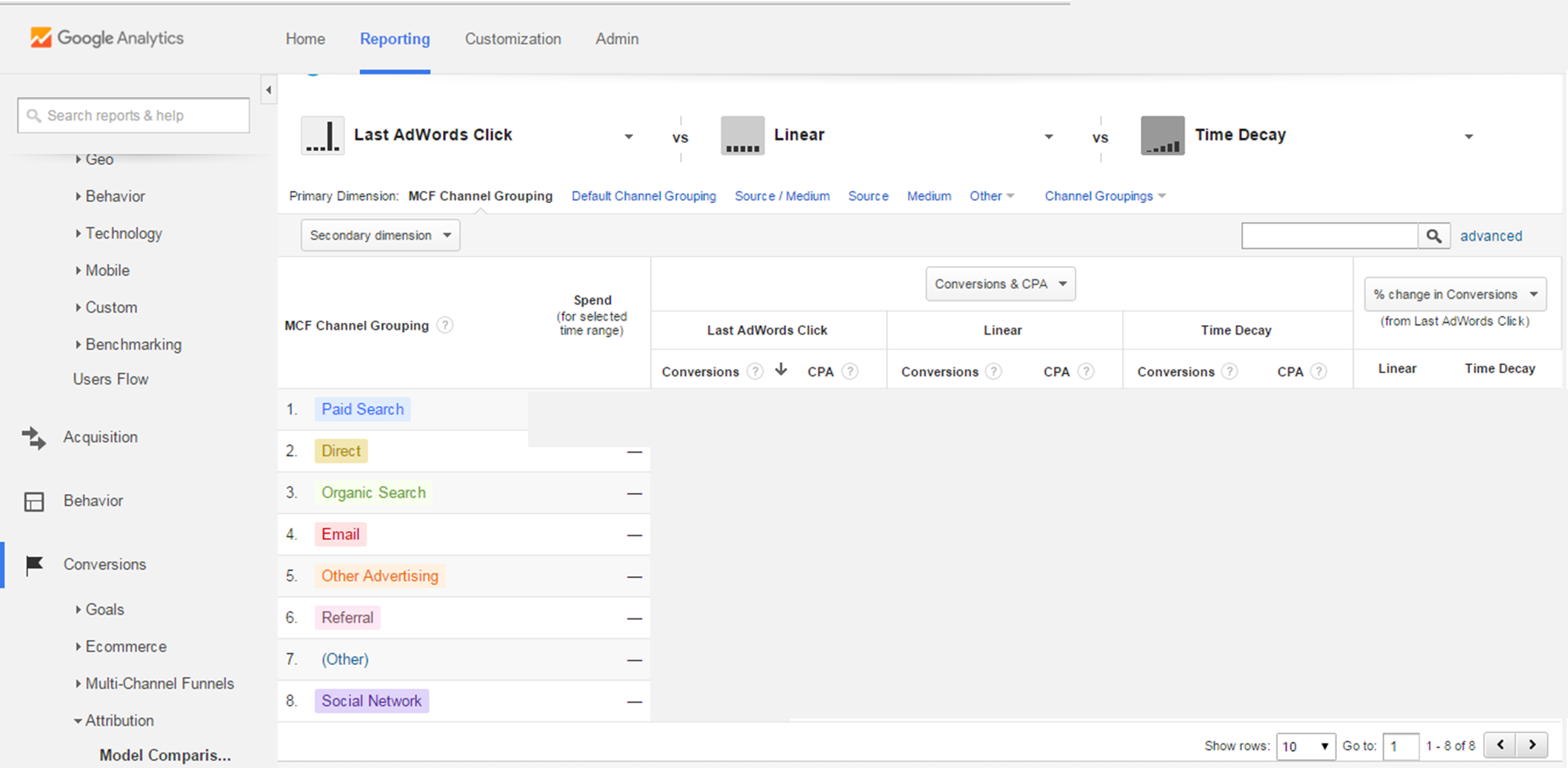Expand the Benchmarking tree item
The height and width of the screenshot is (768, 1568).
(78, 344)
